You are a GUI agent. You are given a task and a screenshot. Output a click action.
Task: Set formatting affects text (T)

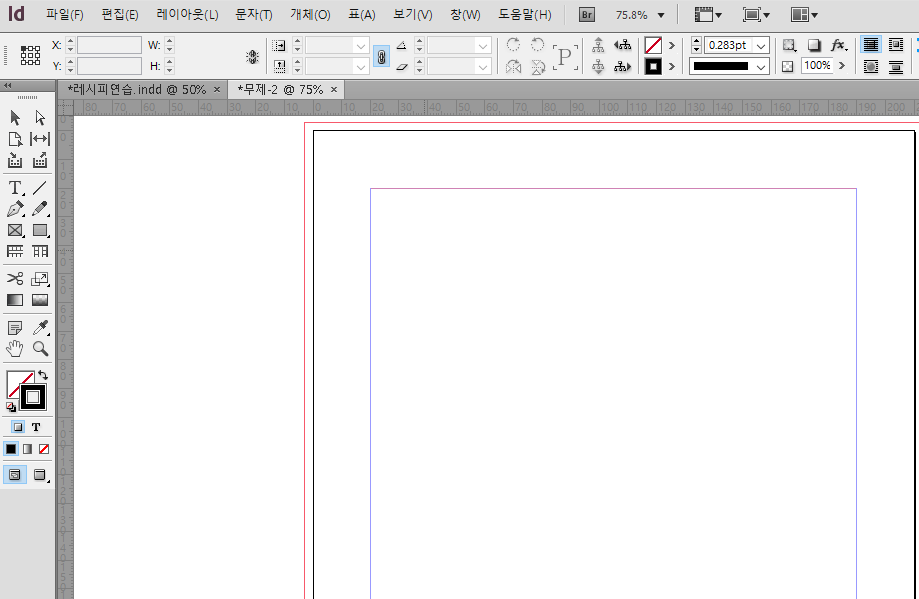pyautogui.click(x=36, y=427)
